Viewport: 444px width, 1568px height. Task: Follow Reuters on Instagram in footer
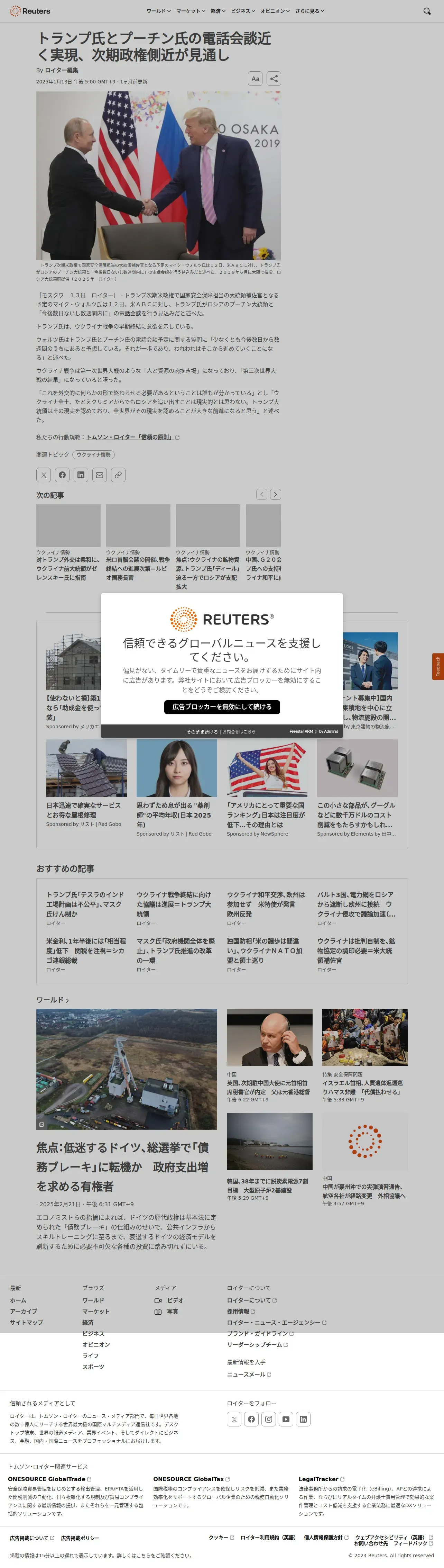click(268, 1419)
